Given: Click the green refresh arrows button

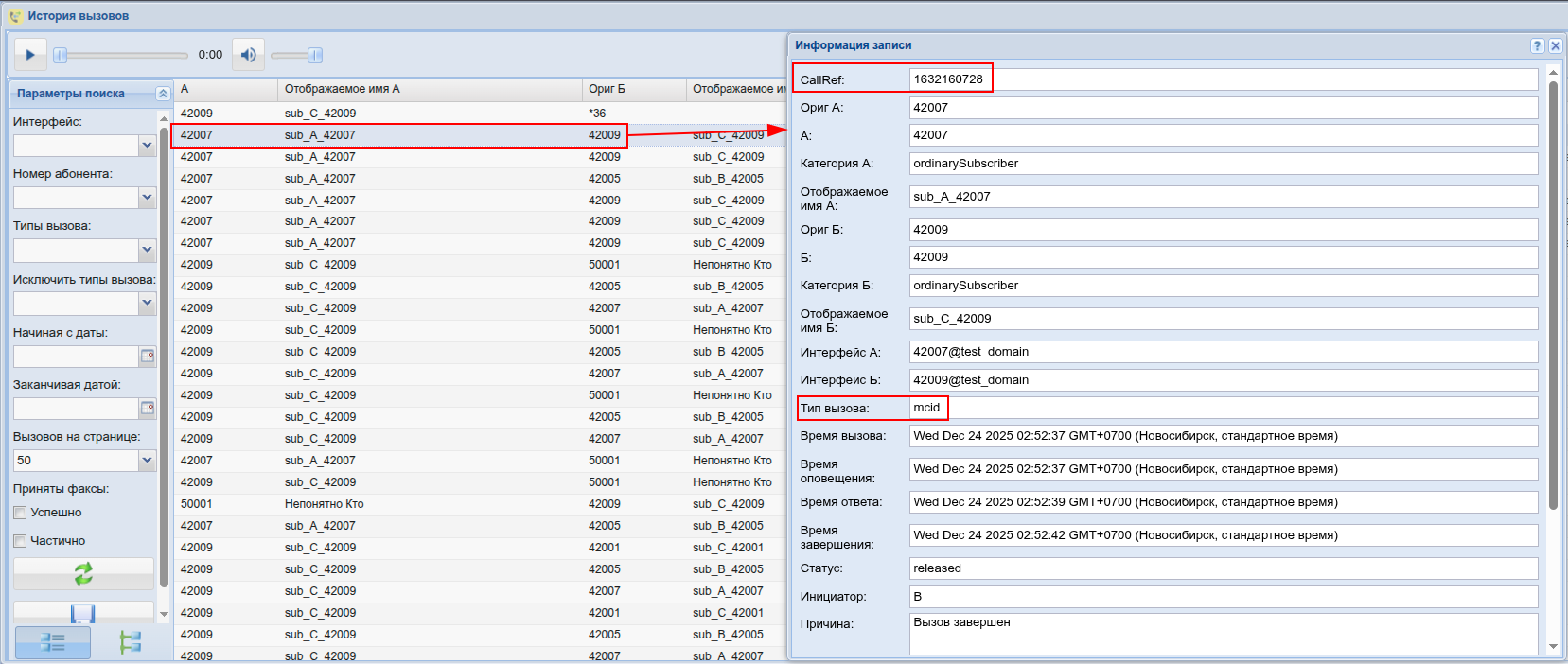Looking at the screenshot, I should [83, 573].
